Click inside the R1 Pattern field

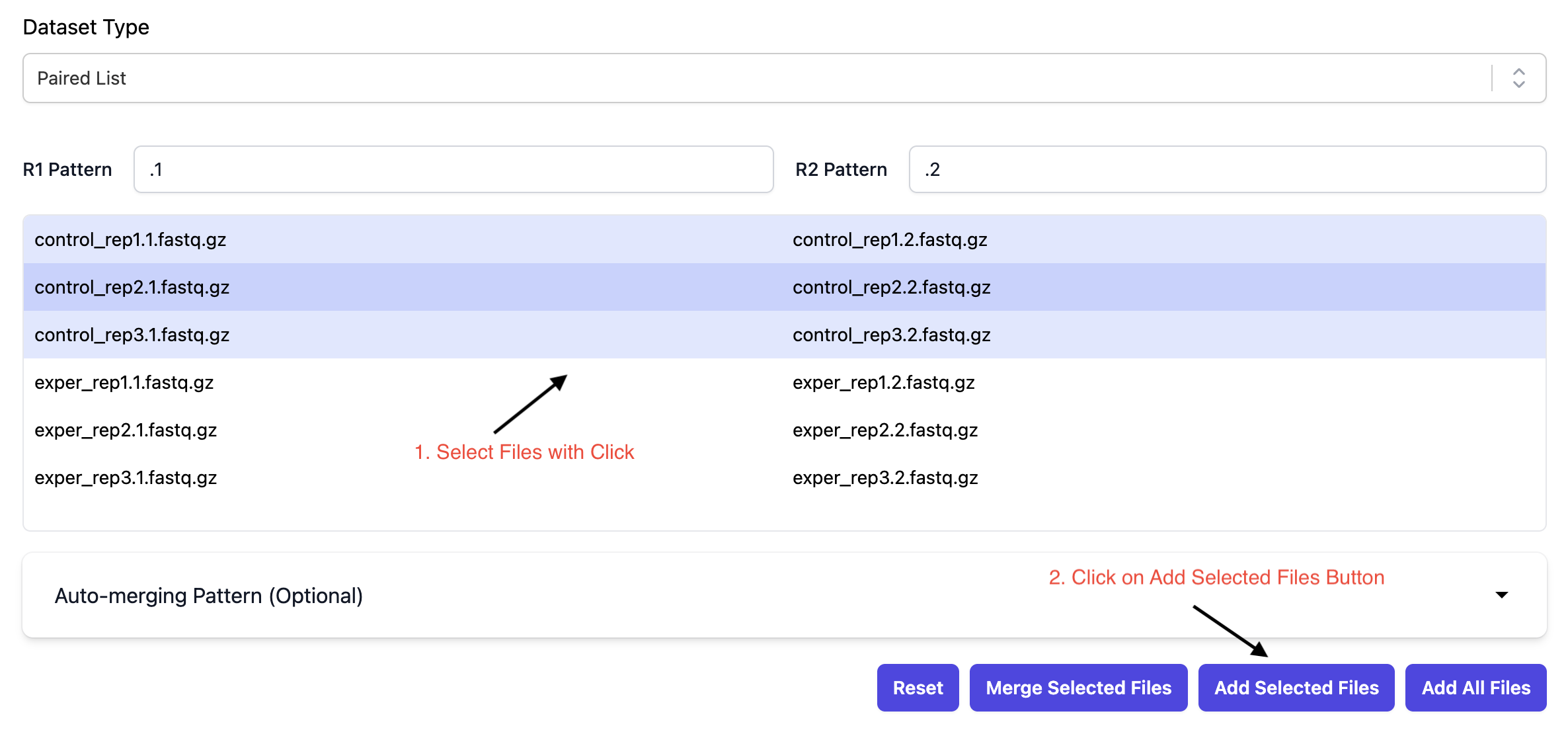(x=453, y=170)
